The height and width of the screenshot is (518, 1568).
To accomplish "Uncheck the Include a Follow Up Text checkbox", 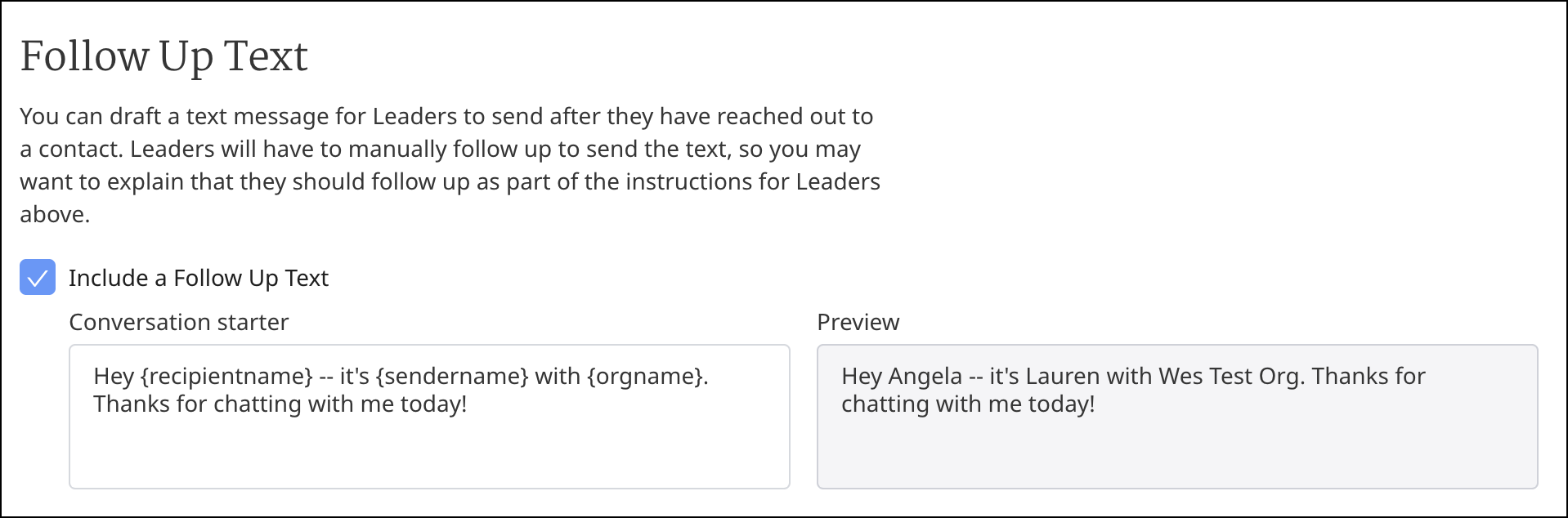I will tap(38, 277).
